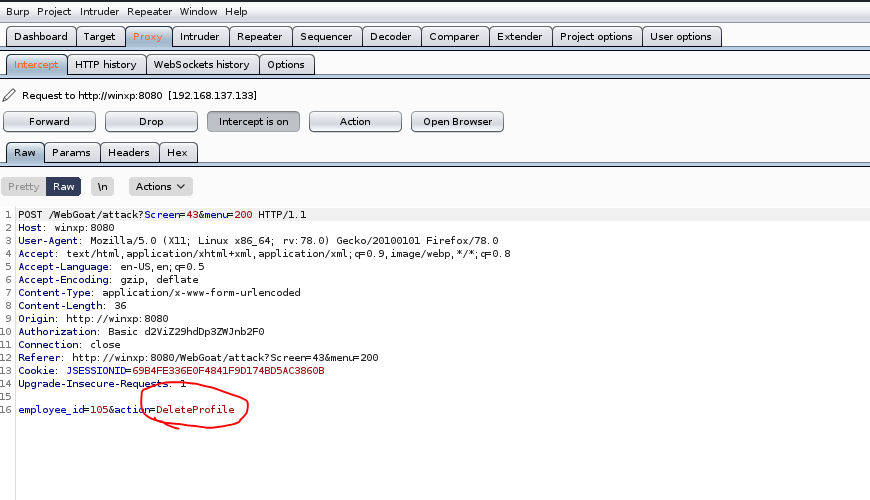Click the Accept-Language header line
The width and height of the screenshot is (870, 500).
point(111,267)
